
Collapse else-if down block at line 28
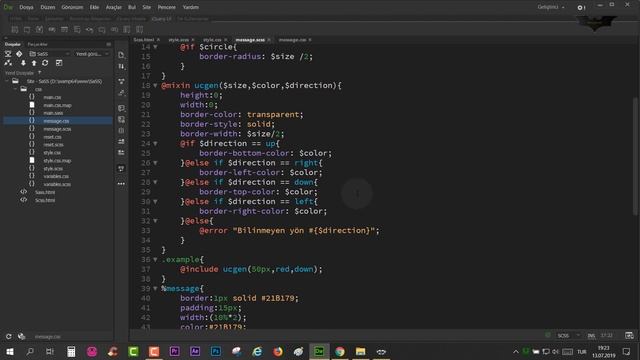[x=156, y=182]
